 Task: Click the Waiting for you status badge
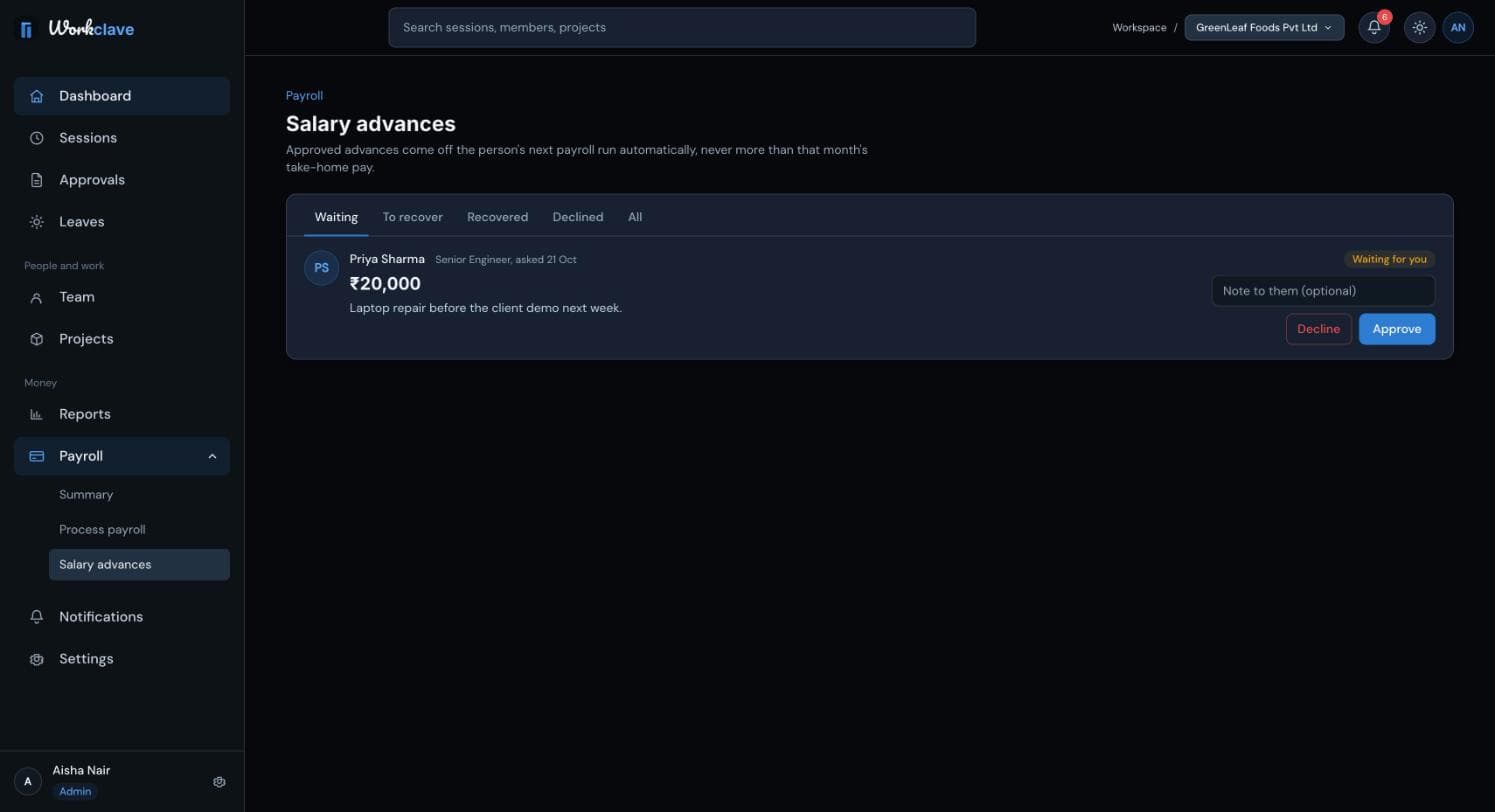(x=1389, y=259)
